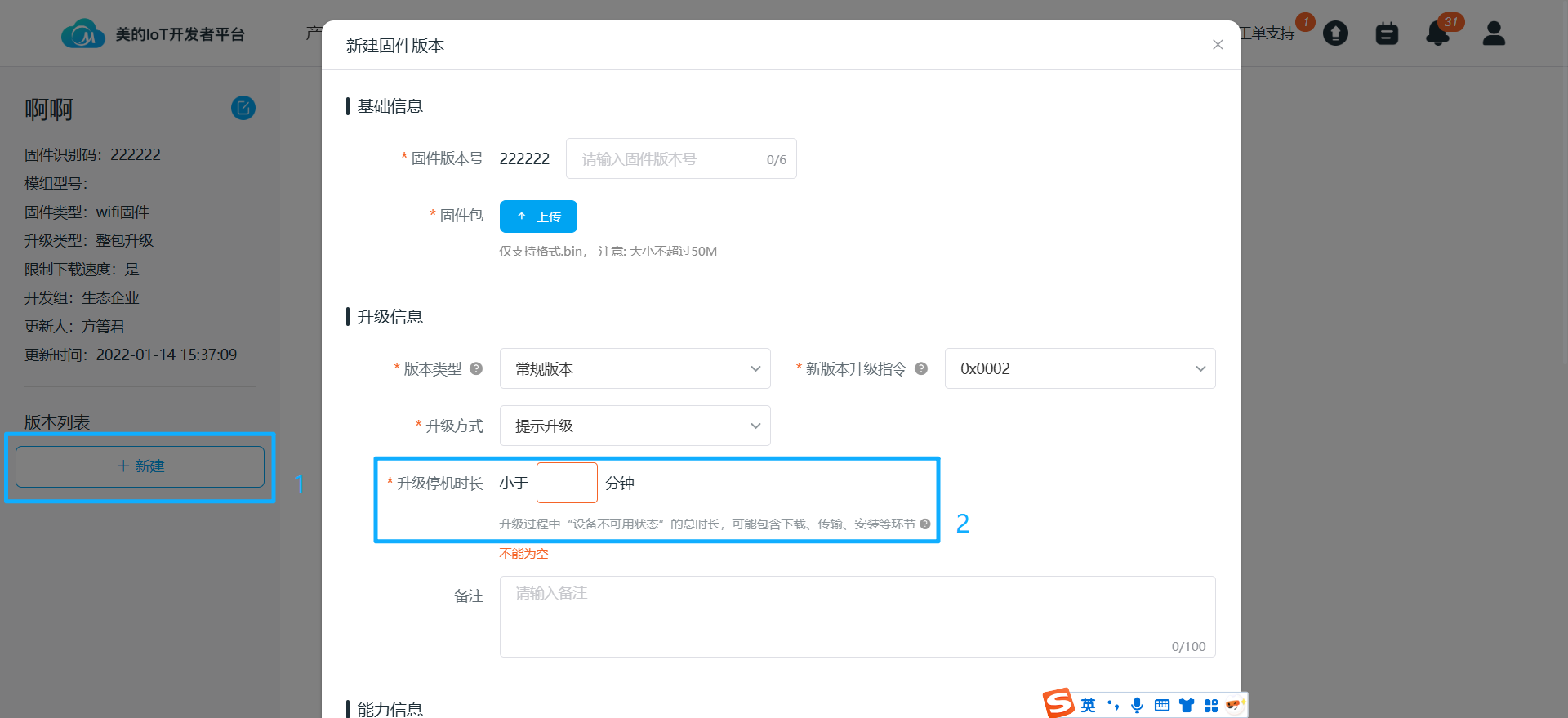This screenshot has height=718, width=1568.
Task: Open notifications bell with 31 badge
Action: click(1437, 33)
